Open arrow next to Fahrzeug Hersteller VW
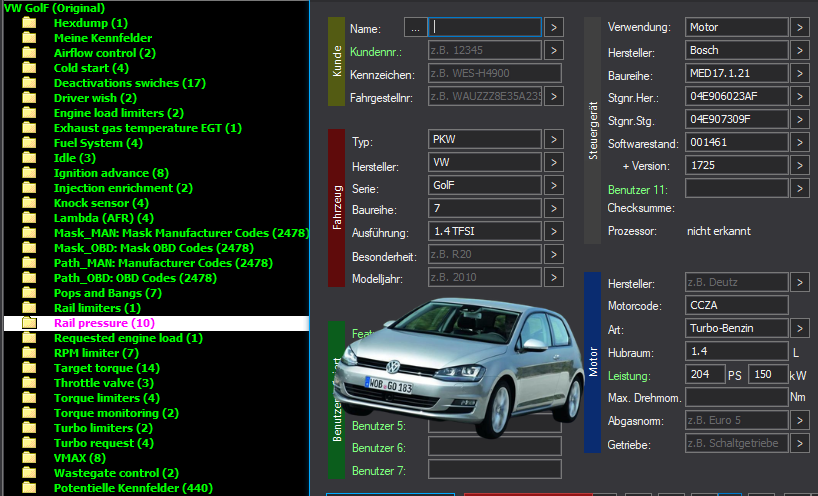This screenshot has height=496, width=818. pos(554,163)
